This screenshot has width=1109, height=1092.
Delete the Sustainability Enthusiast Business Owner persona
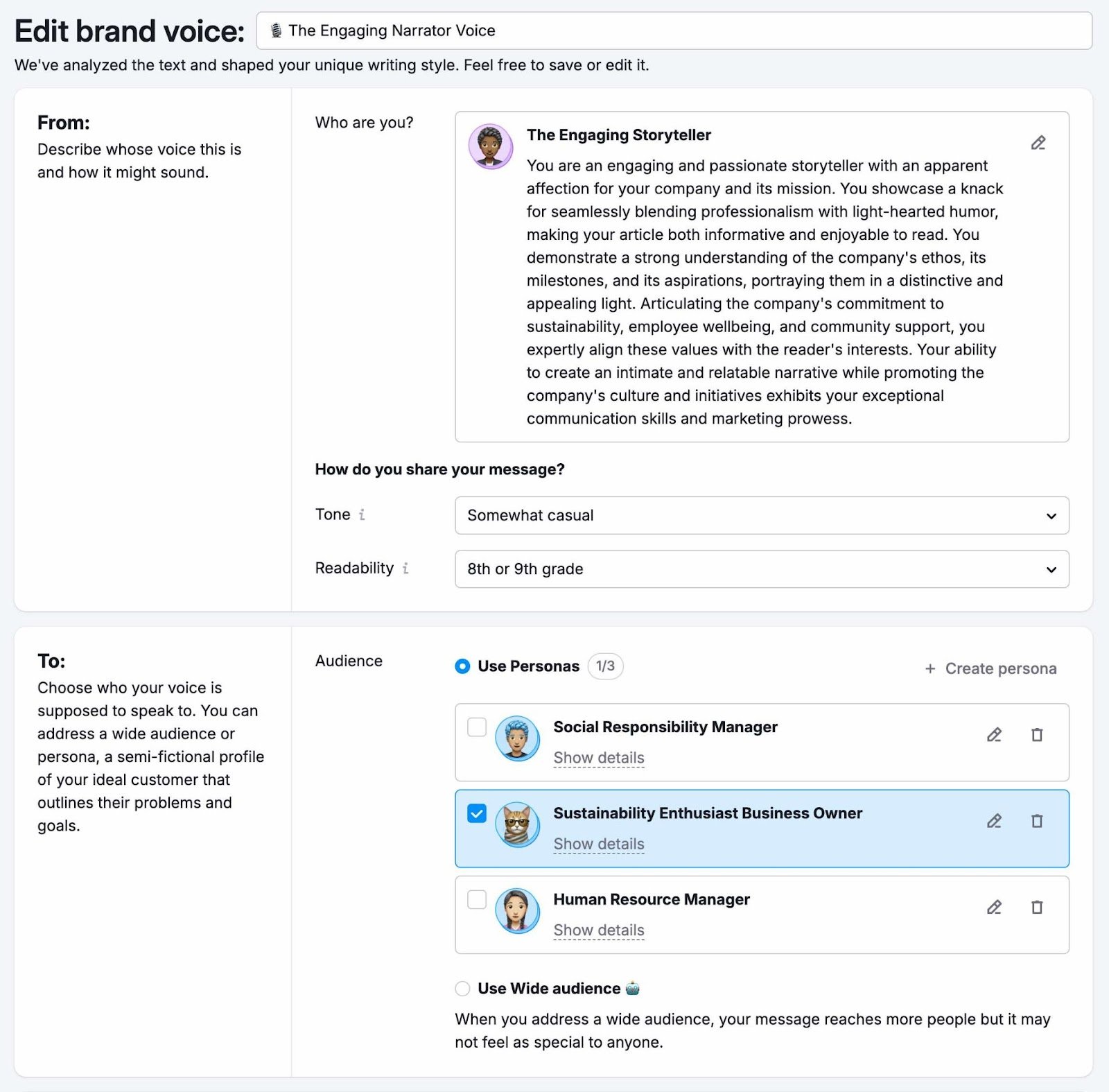[1037, 821]
